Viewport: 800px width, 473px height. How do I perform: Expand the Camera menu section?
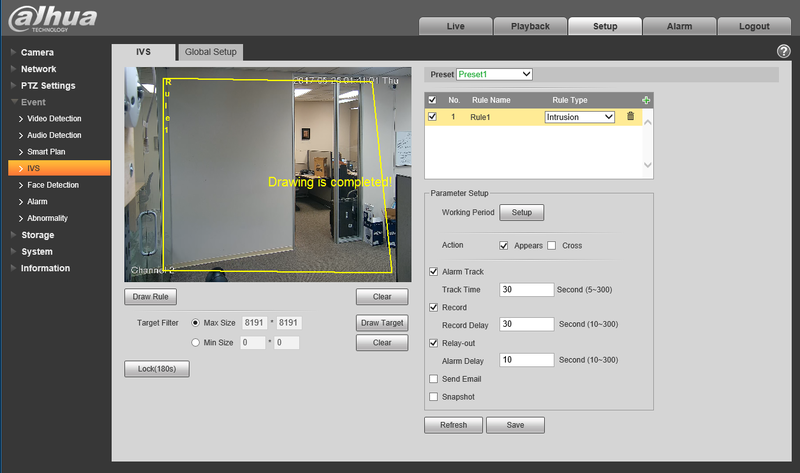point(37,52)
